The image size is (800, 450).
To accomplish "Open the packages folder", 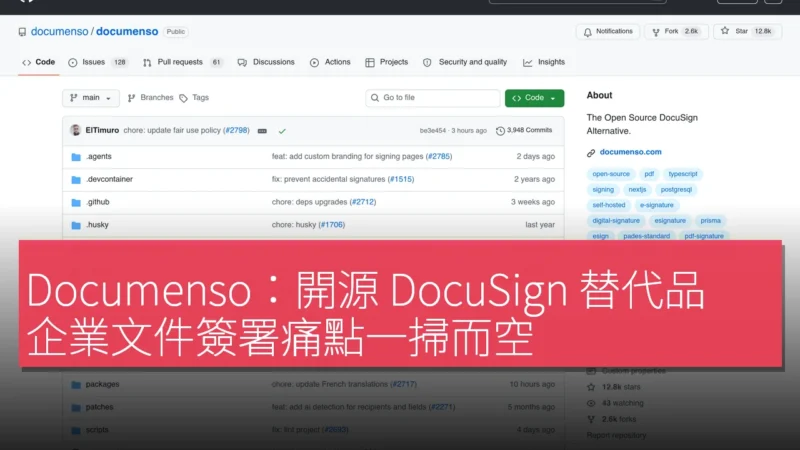I will point(102,384).
